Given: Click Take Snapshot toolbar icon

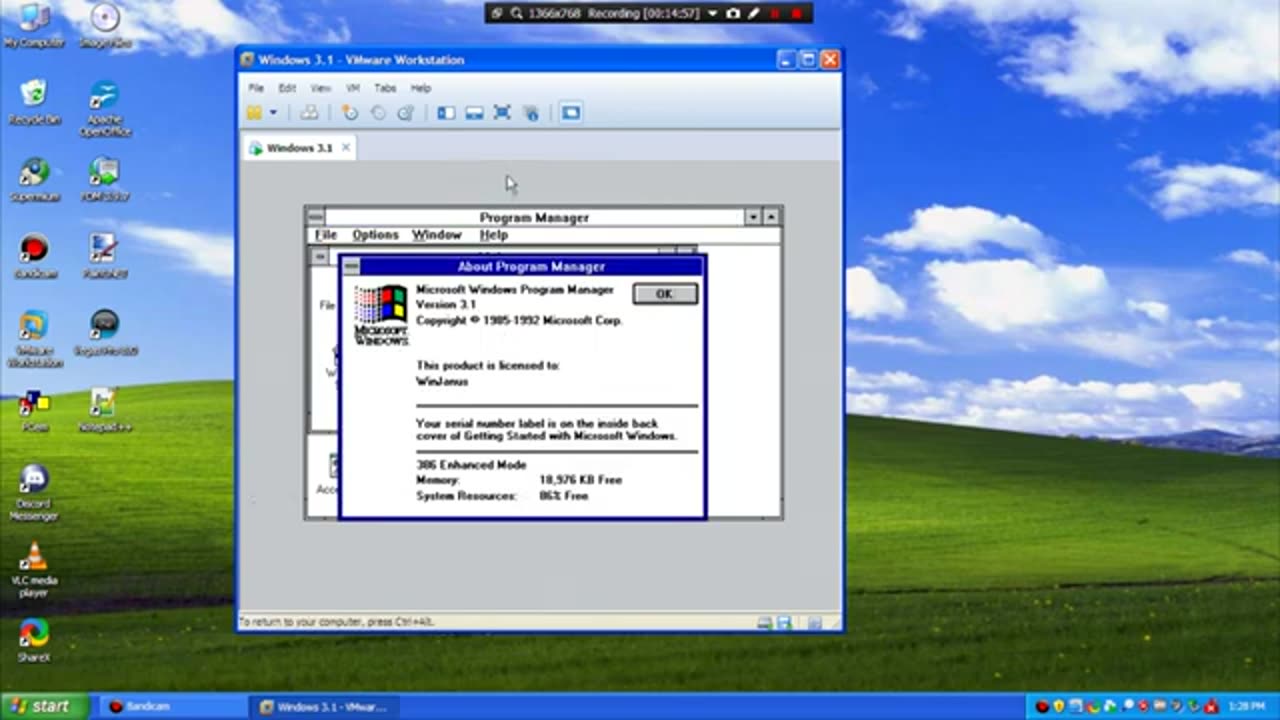Looking at the screenshot, I should click(349, 113).
